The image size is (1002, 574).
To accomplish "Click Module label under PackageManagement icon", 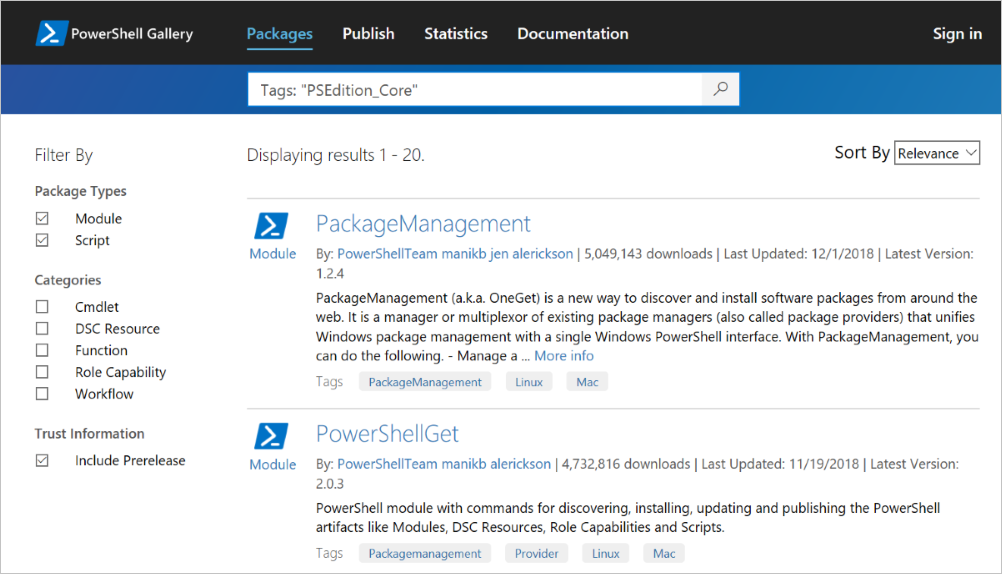I will pos(273,254).
